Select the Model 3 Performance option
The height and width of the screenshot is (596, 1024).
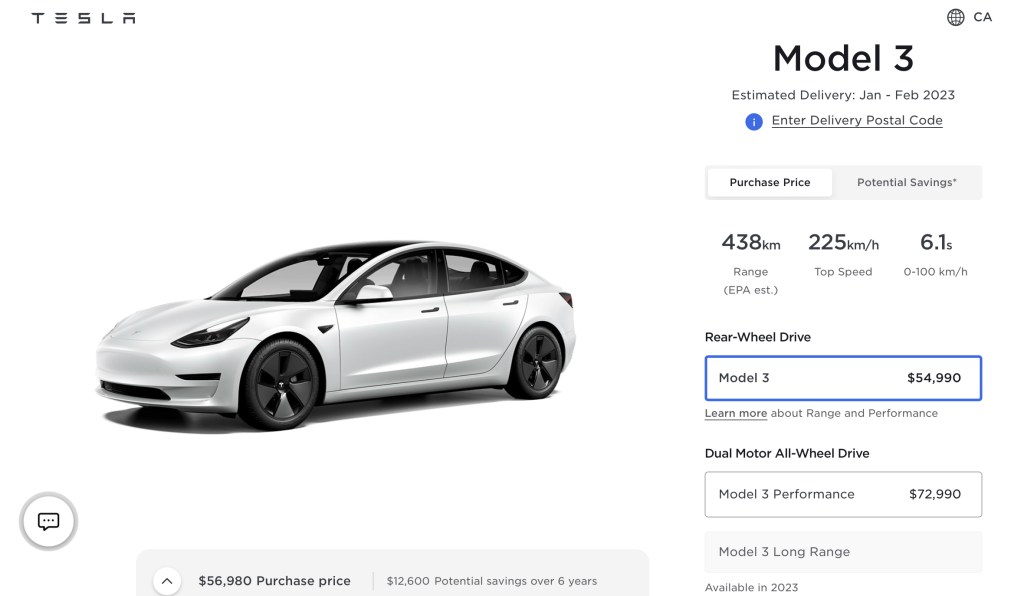tap(843, 494)
